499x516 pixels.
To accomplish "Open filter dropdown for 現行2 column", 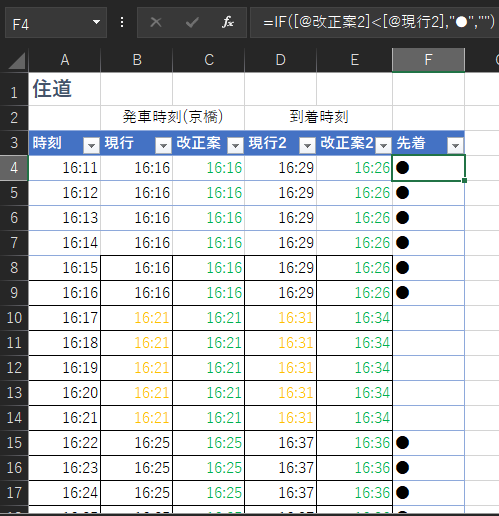I will [x=307, y=145].
